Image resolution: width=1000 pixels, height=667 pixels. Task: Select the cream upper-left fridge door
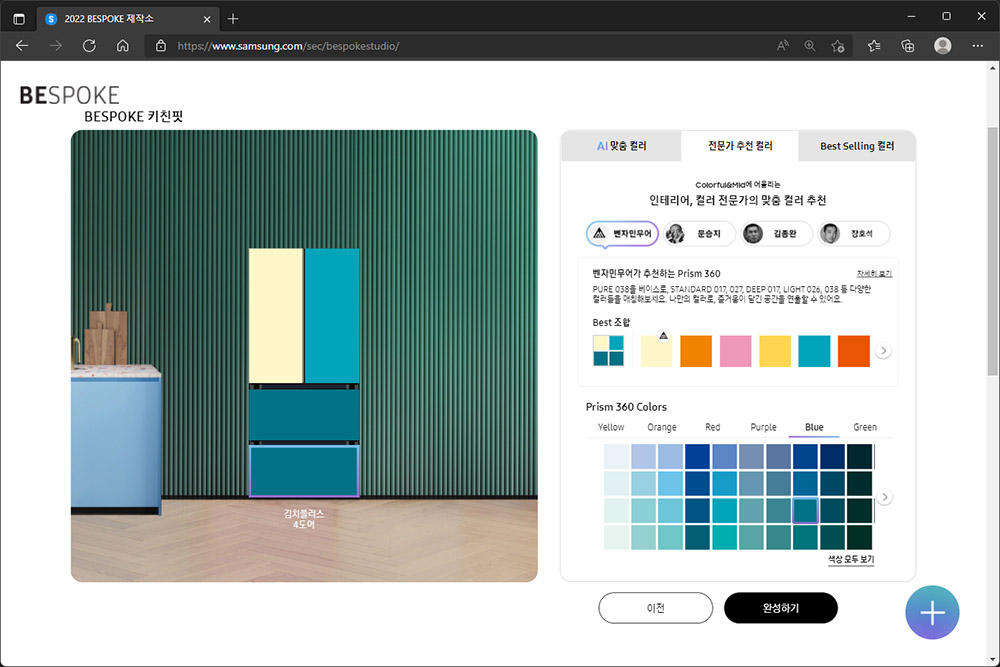(276, 316)
